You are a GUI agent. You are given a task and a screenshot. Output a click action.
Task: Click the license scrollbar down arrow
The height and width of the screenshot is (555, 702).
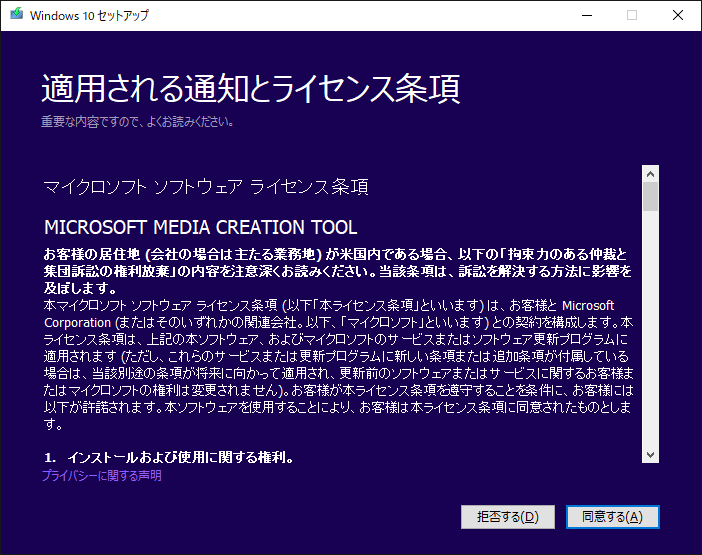click(x=651, y=455)
